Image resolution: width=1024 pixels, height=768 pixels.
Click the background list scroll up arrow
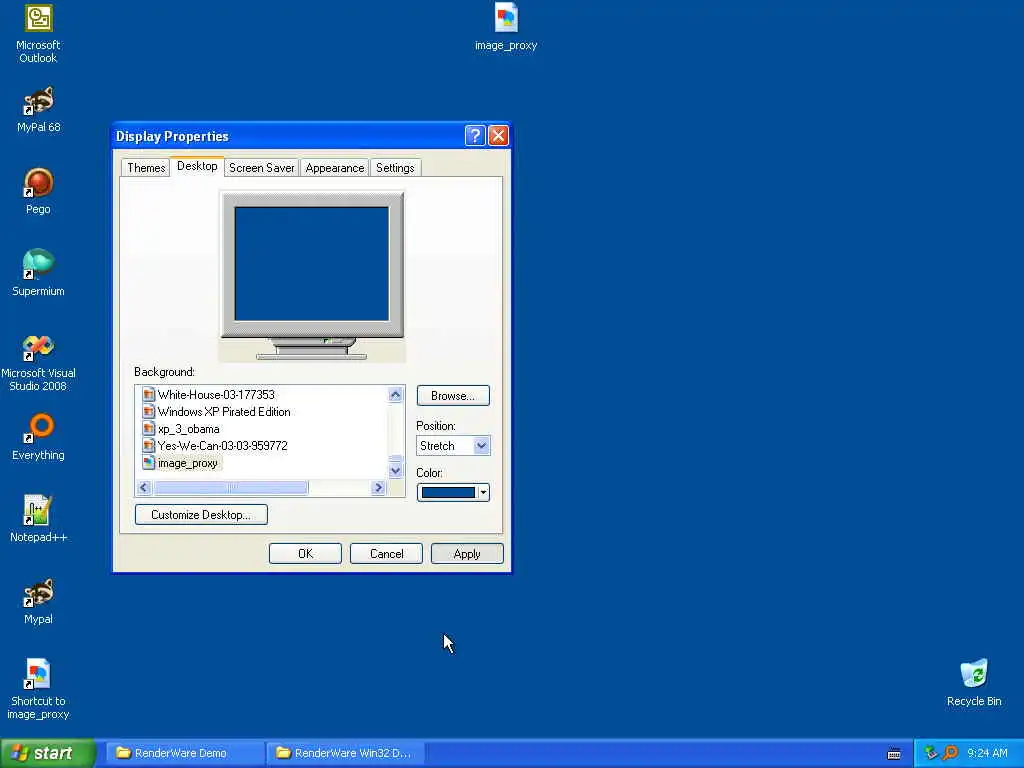396,394
